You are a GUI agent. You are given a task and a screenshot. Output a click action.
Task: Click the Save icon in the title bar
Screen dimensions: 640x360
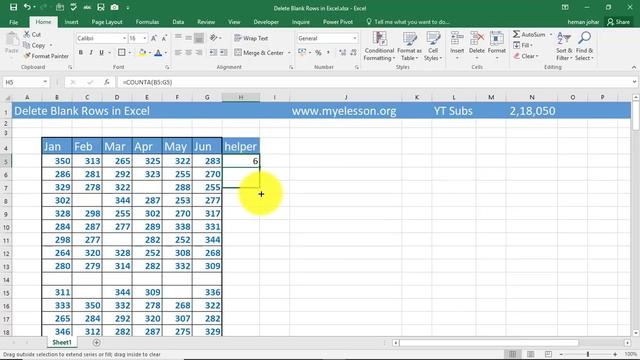pos(13,7)
